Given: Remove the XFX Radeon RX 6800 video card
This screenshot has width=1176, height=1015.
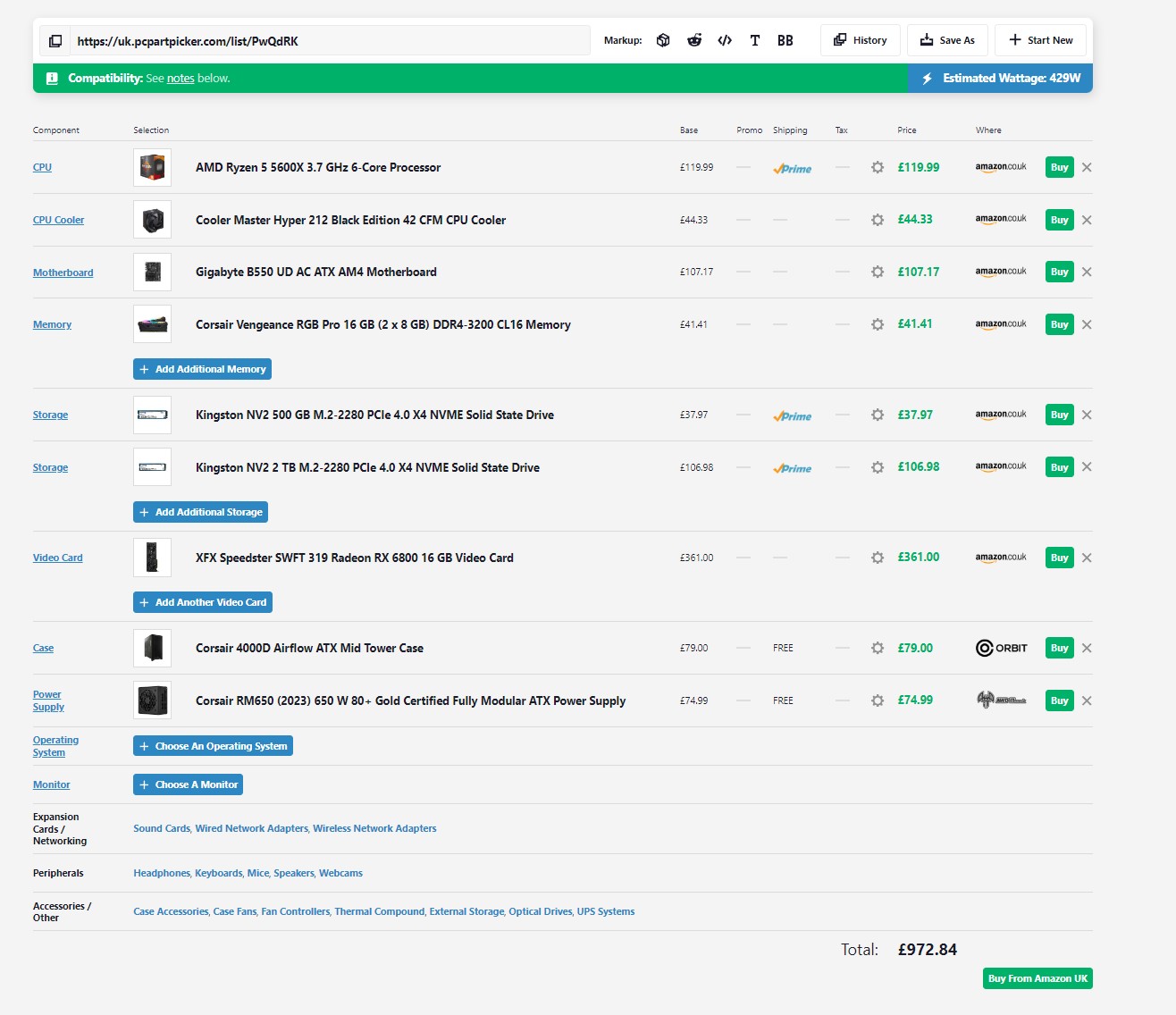Looking at the screenshot, I should point(1087,558).
